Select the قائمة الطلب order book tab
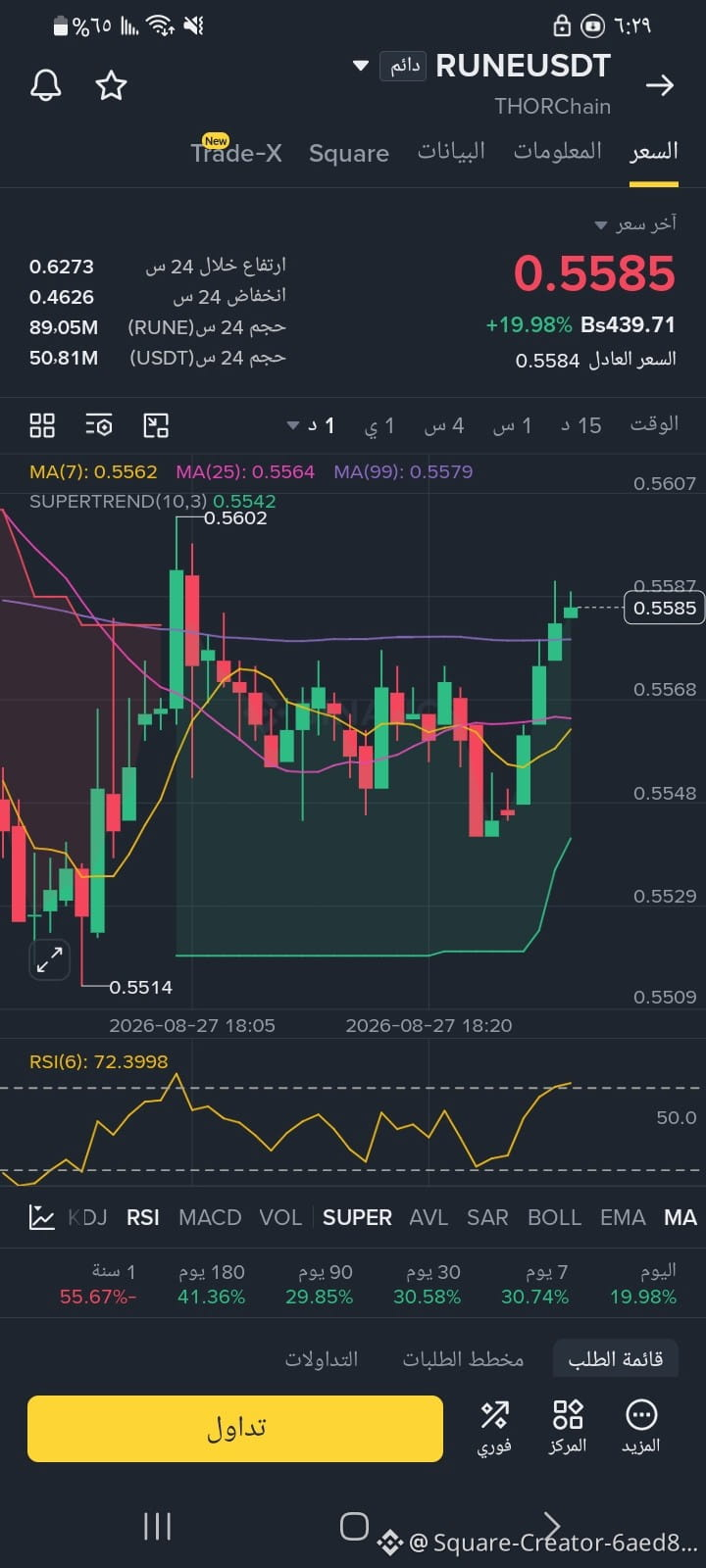This screenshot has width=706, height=1568. 616,1358
